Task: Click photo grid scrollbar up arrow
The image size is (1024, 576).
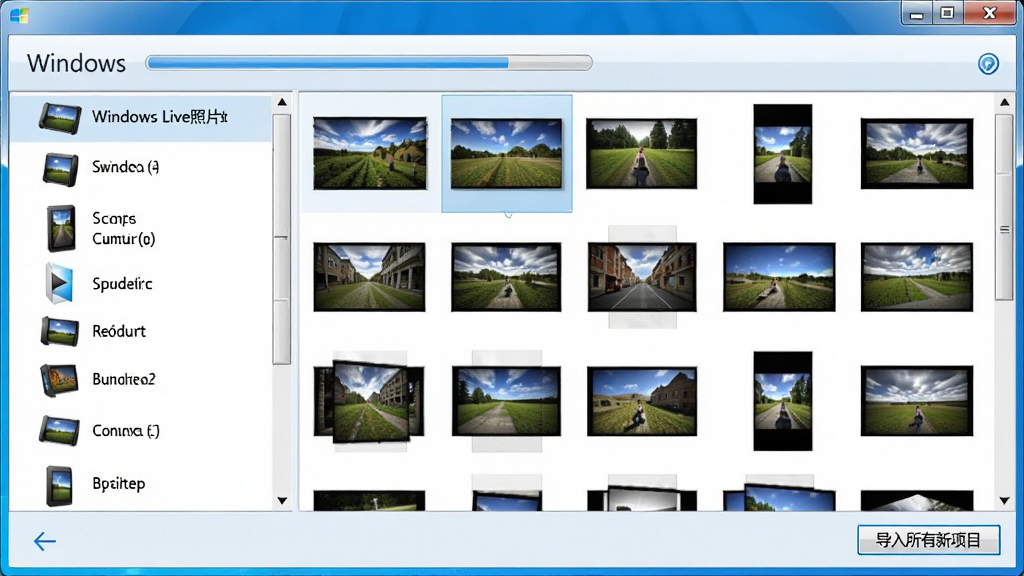Action: coord(1004,102)
